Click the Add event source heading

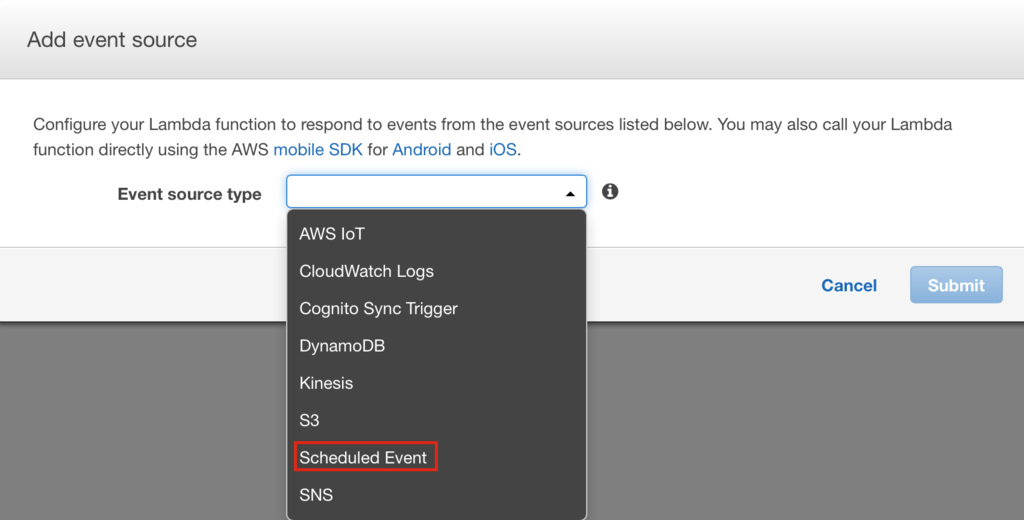pos(112,39)
